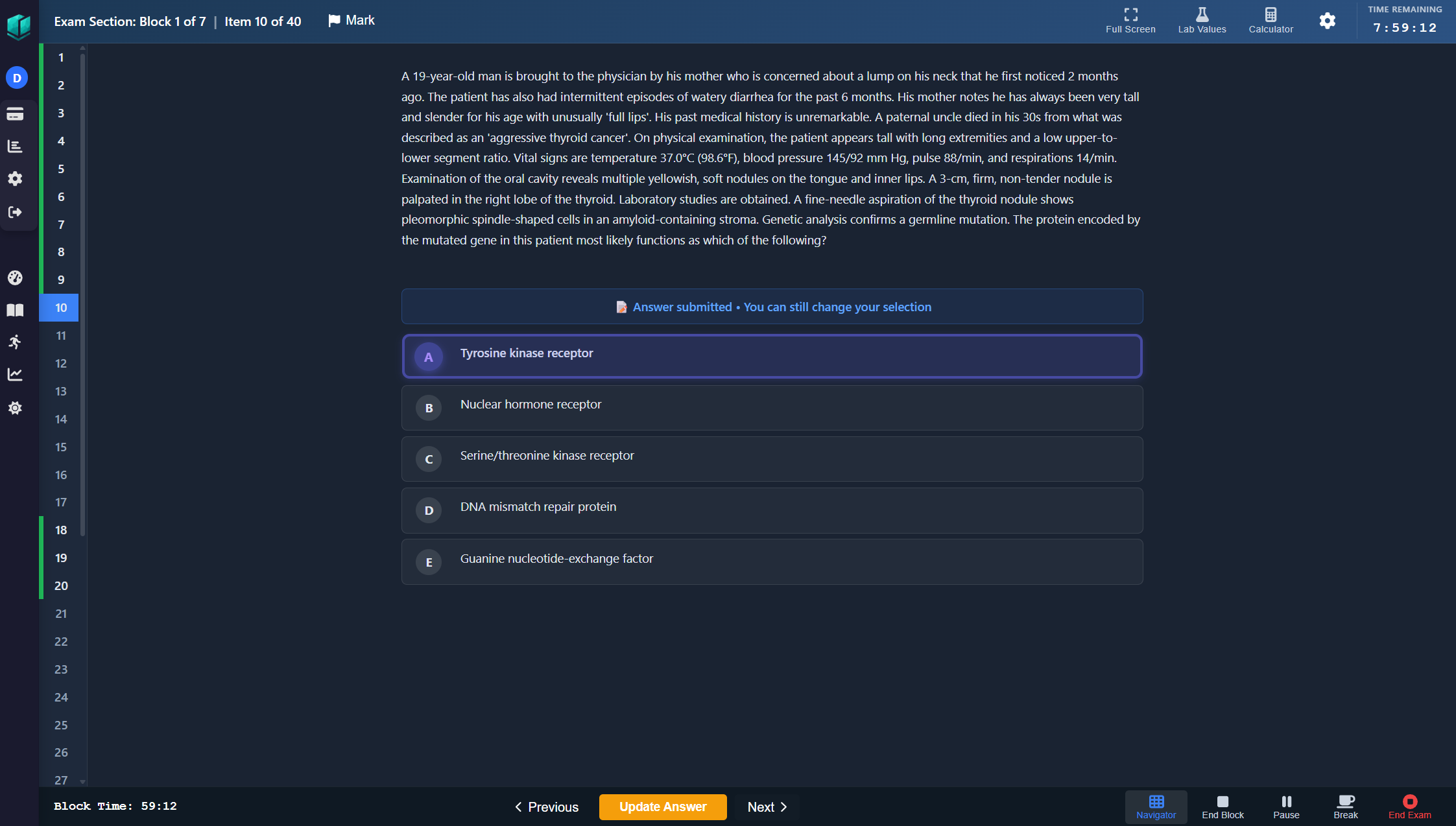This screenshot has height=826, width=1456.
Task: Open the Navigator from the bottom bar
Action: coord(1156,807)
